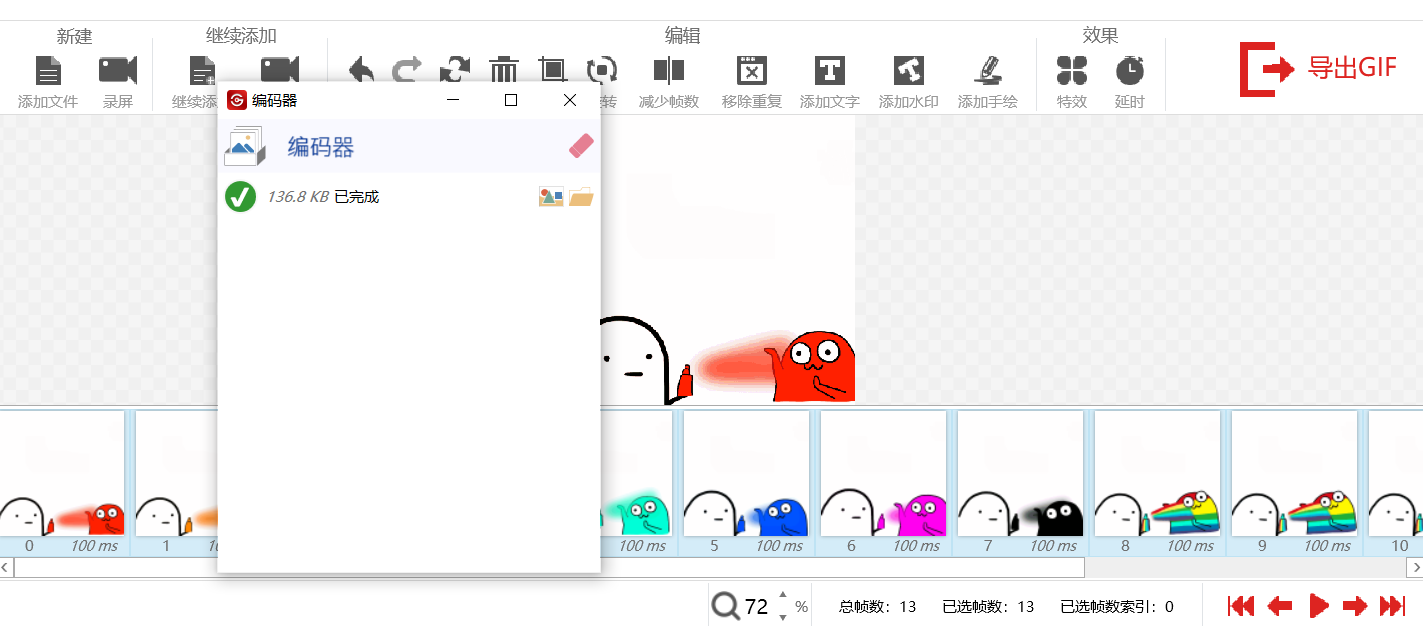Open output folder of completed encoding
Viewport: 1423px width, 626px height.
tap(581, 197)
